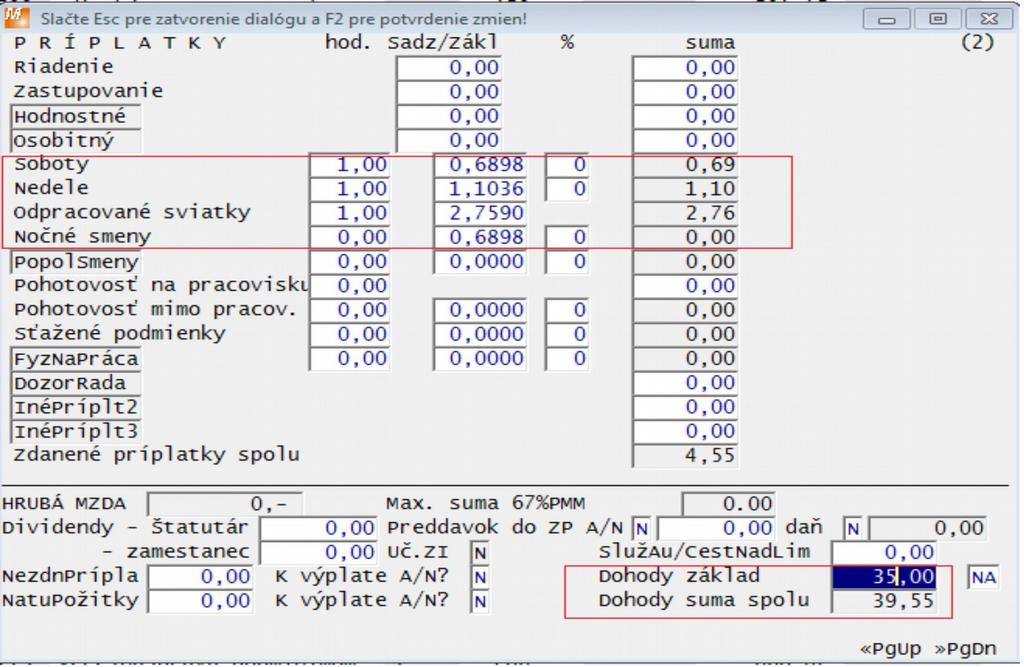Click the Nedele percent field
Screen dimensions: 1024x667
(x=567, y=189)
